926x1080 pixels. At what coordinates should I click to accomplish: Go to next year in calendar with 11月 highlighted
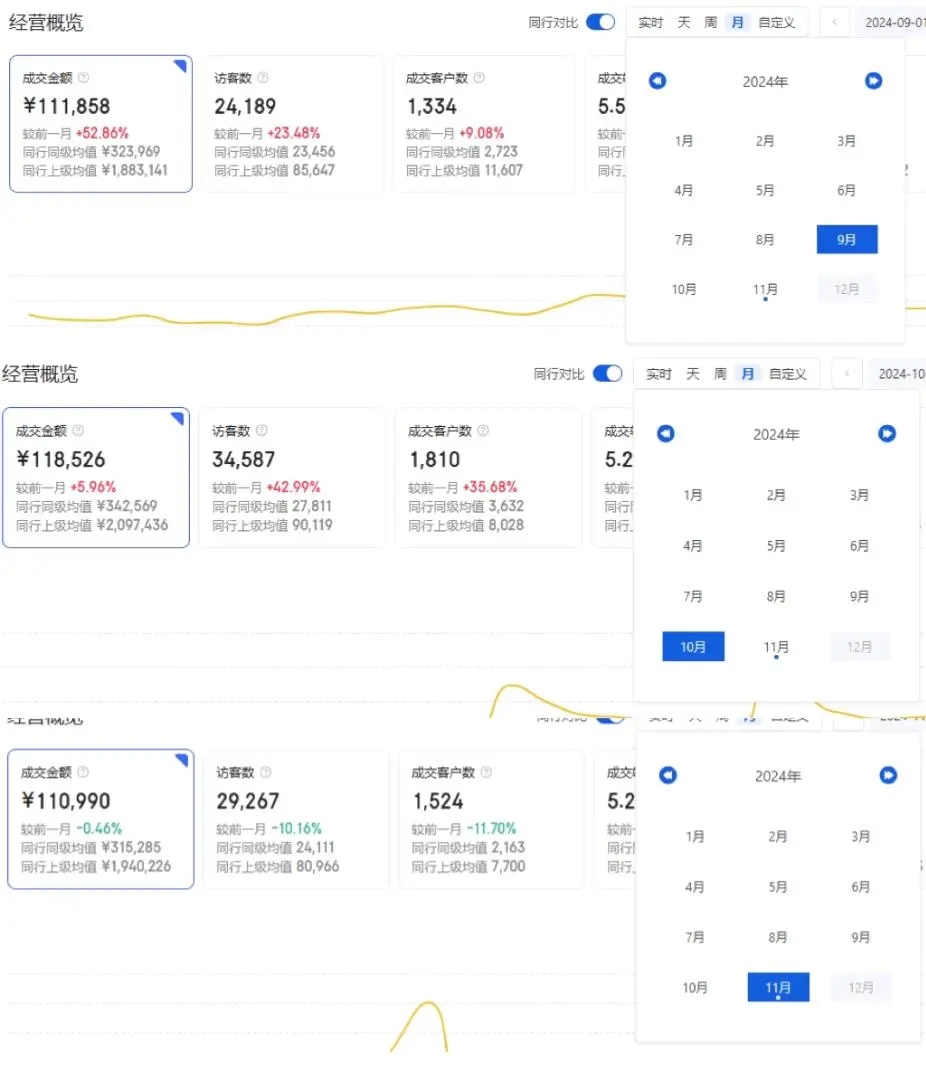click(888, 776)
